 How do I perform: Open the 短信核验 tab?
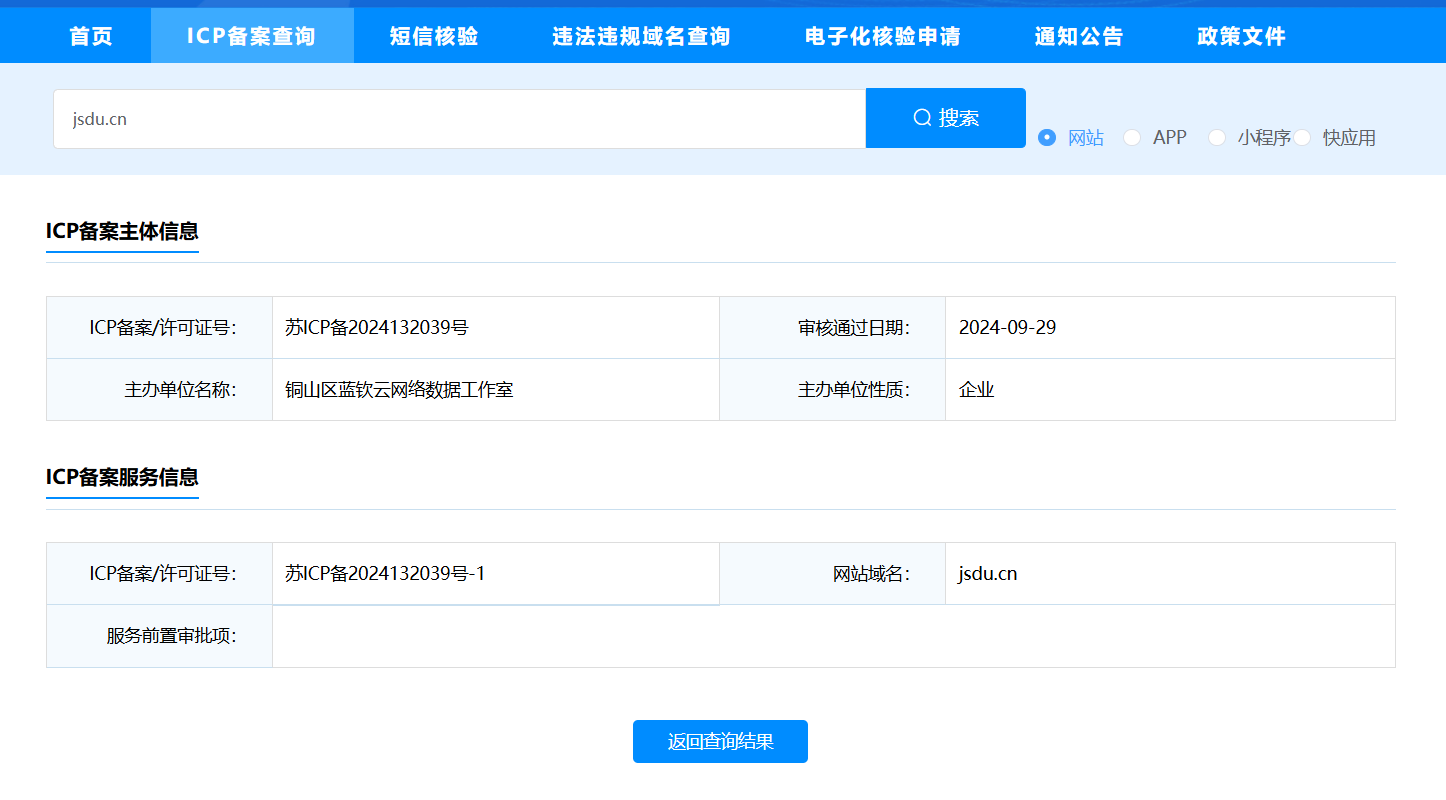coord(434,36)
